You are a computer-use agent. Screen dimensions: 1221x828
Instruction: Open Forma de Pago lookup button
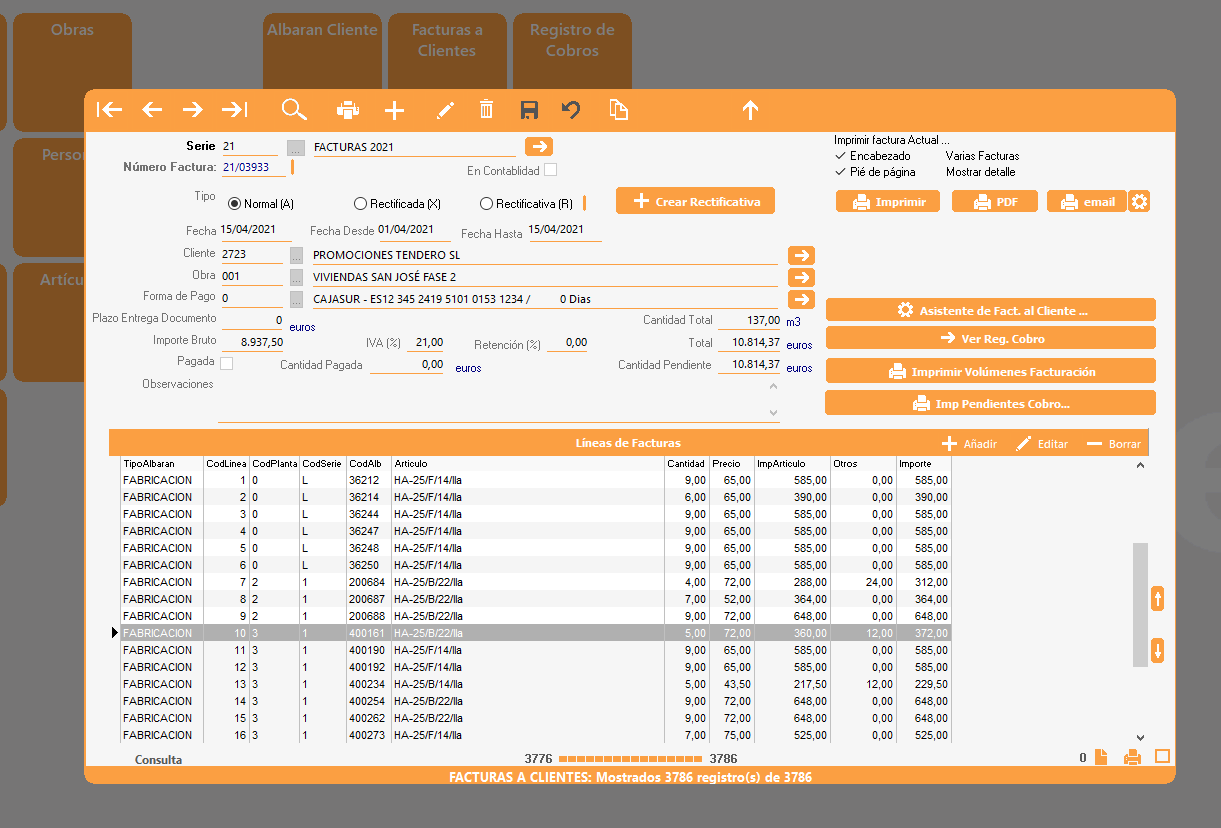click(x=295, y=299)
